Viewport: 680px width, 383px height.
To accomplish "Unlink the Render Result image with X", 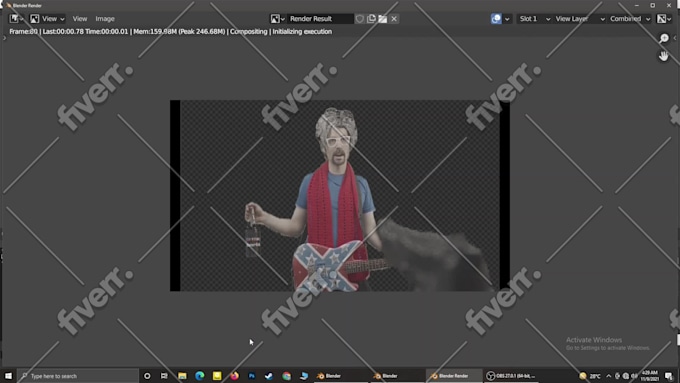I will pos(394,19).
